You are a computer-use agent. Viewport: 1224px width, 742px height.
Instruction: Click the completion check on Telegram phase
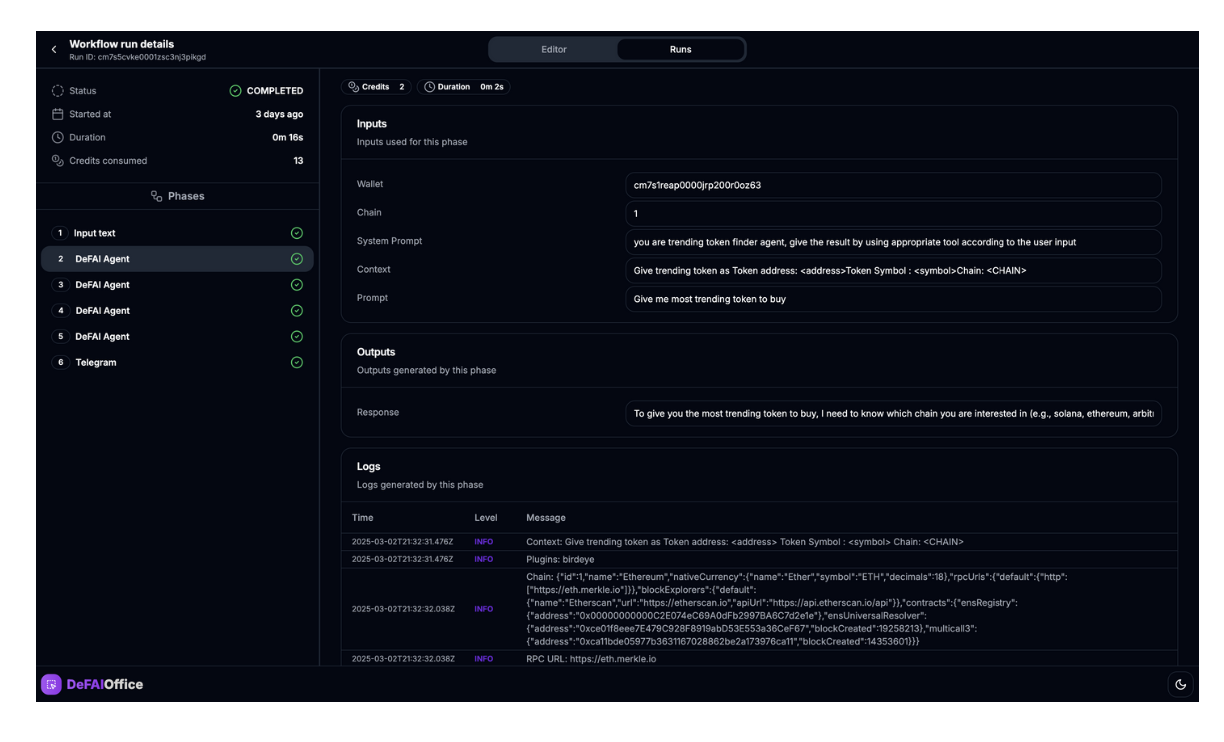pos(296,362)
